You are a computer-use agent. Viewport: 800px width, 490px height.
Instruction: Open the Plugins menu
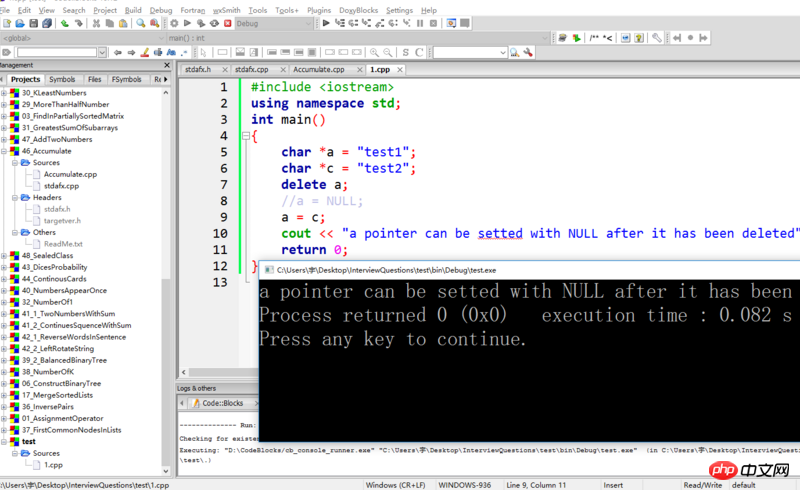click(319, 10)
